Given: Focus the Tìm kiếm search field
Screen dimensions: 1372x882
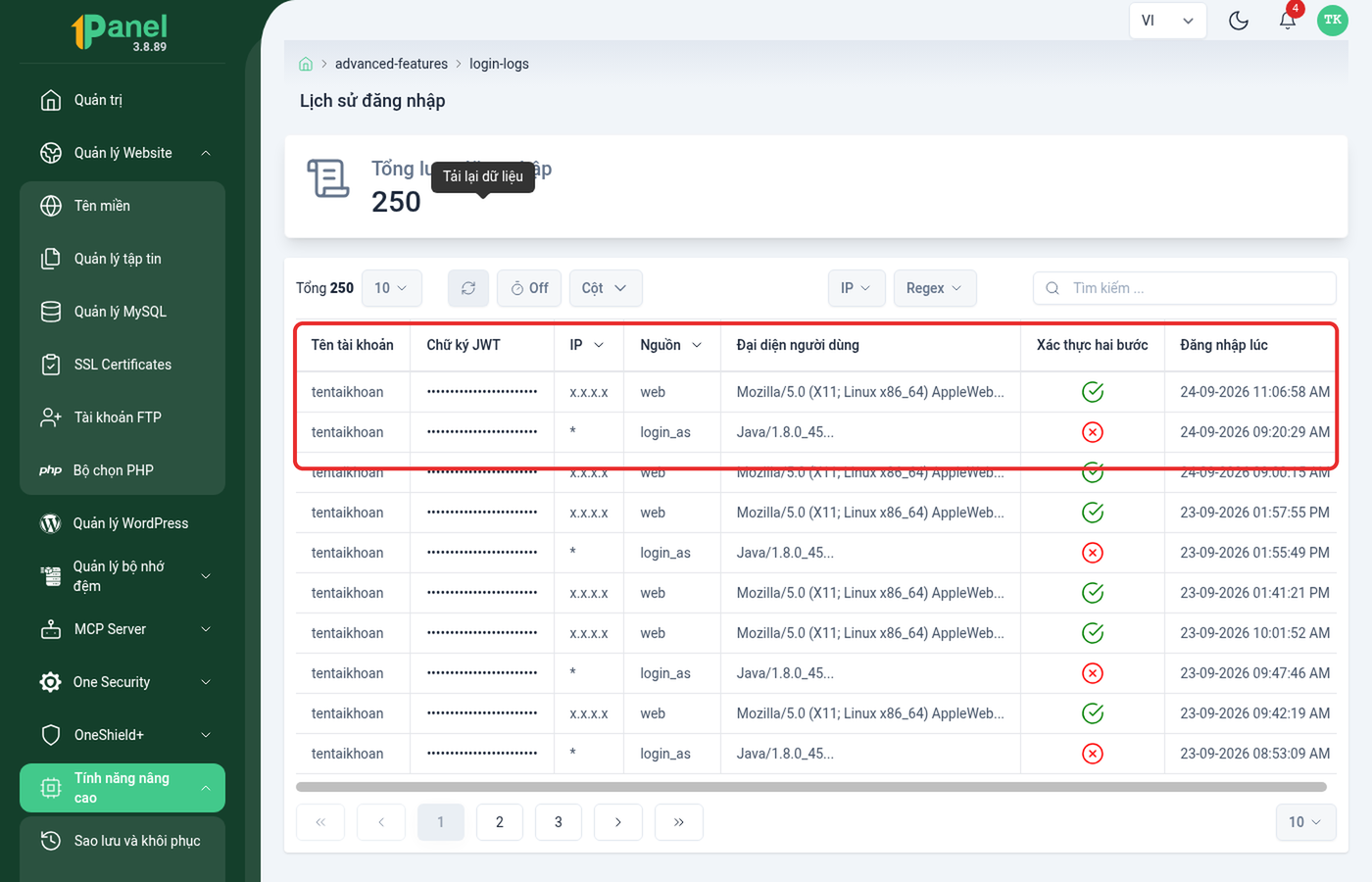Looking at the screenshot, I should coord(1184,288).
